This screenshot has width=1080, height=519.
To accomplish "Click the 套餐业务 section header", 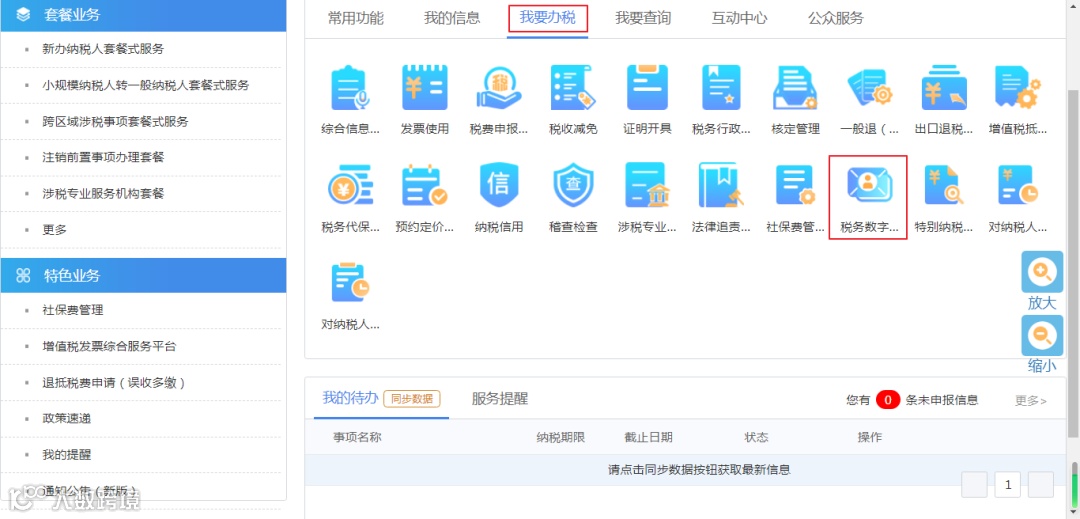I will coord(143,15).
